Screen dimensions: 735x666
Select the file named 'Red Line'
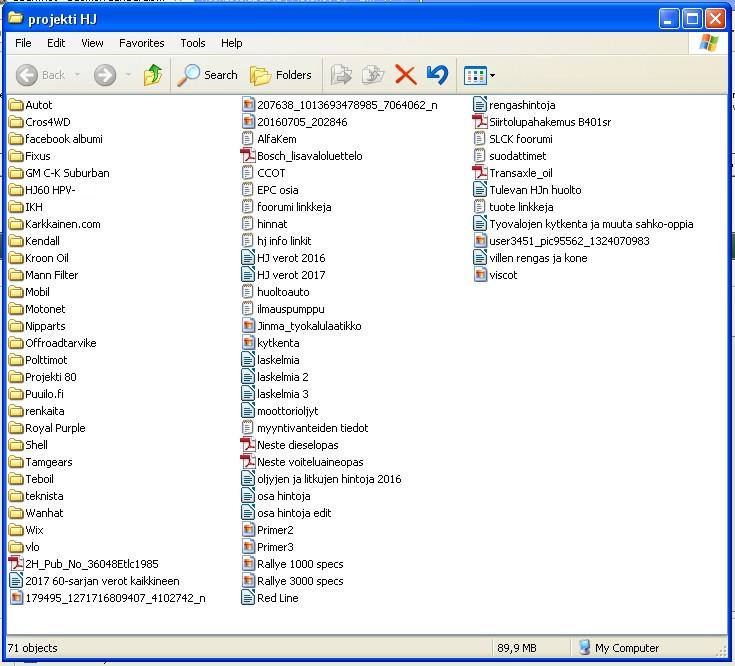pos(278,598)
